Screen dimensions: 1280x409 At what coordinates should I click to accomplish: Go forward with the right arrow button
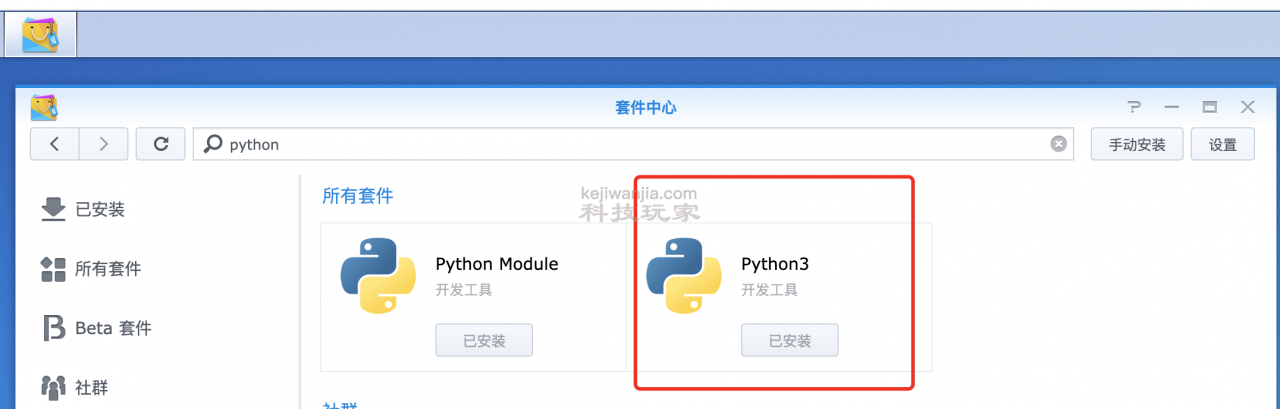pyautogui.click(x=103, y=144)
